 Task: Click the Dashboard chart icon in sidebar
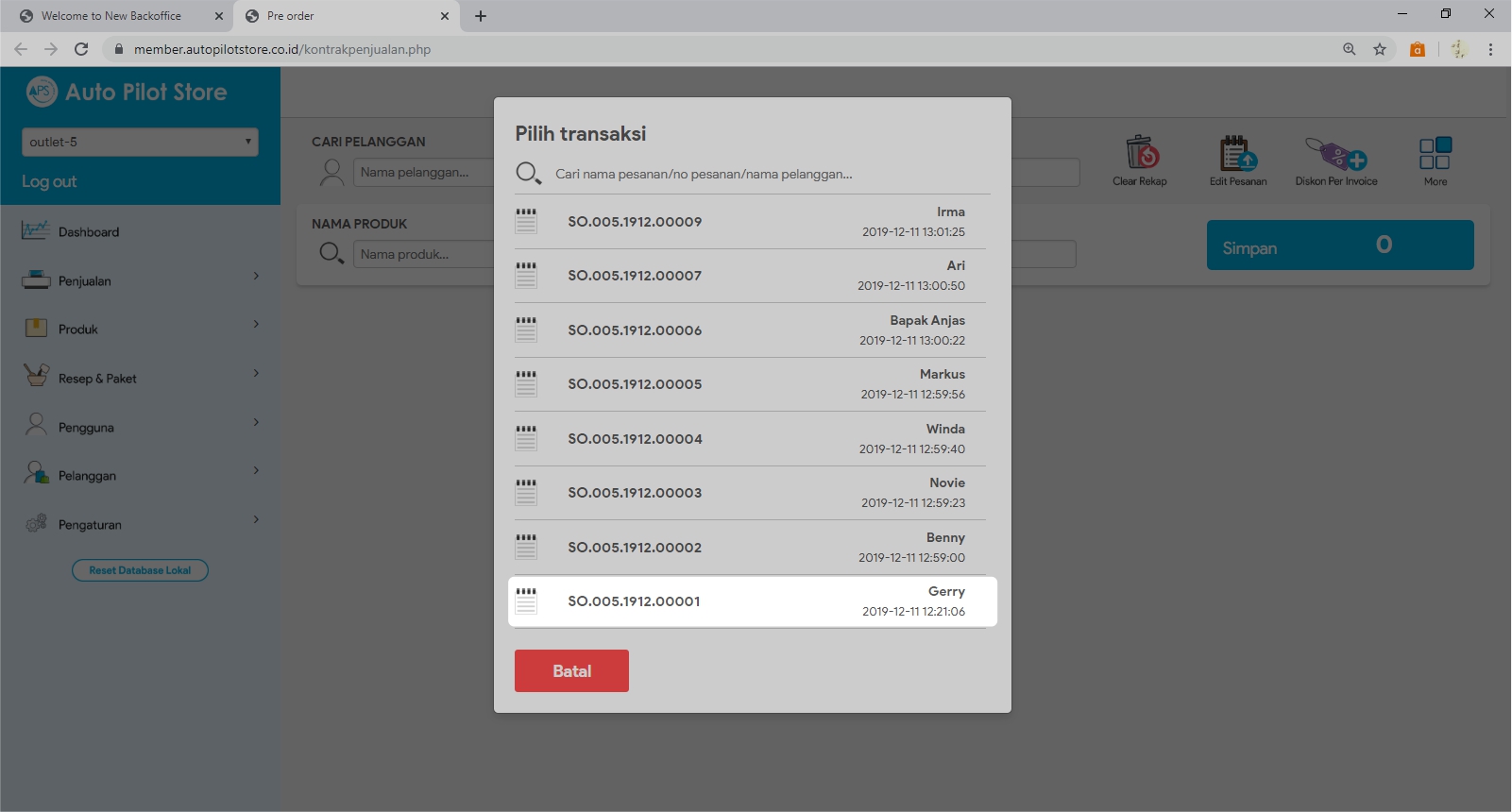tap(36, 231)
